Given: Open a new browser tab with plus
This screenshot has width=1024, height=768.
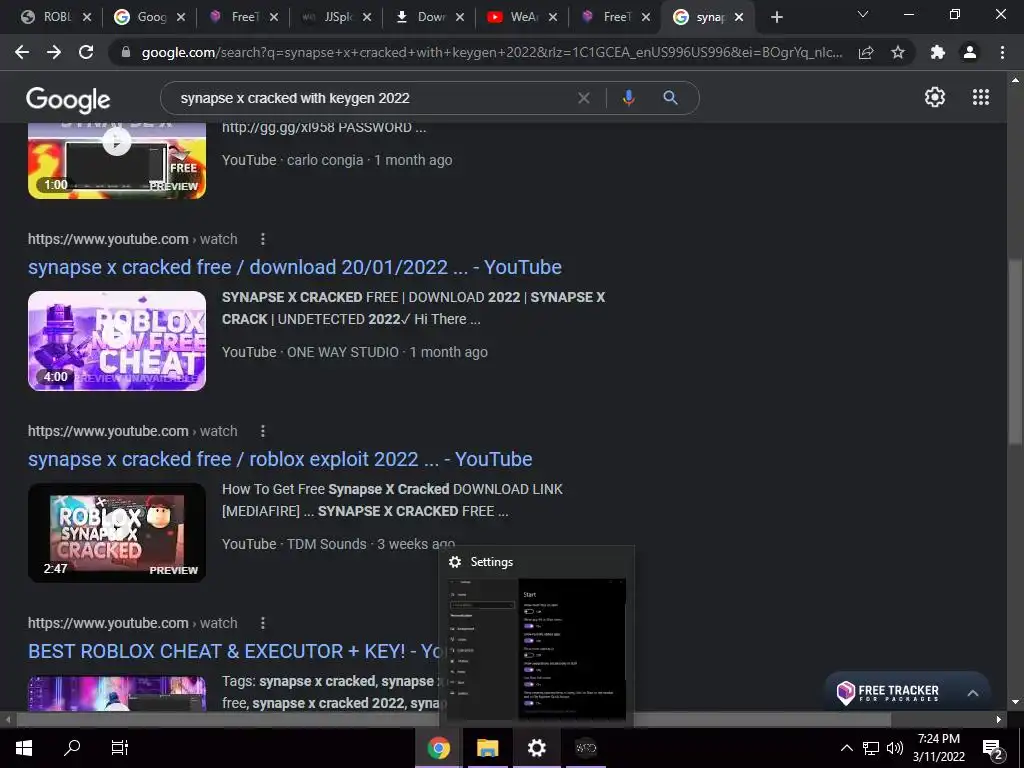Looking at the screenshot, I should click(776, 18).
